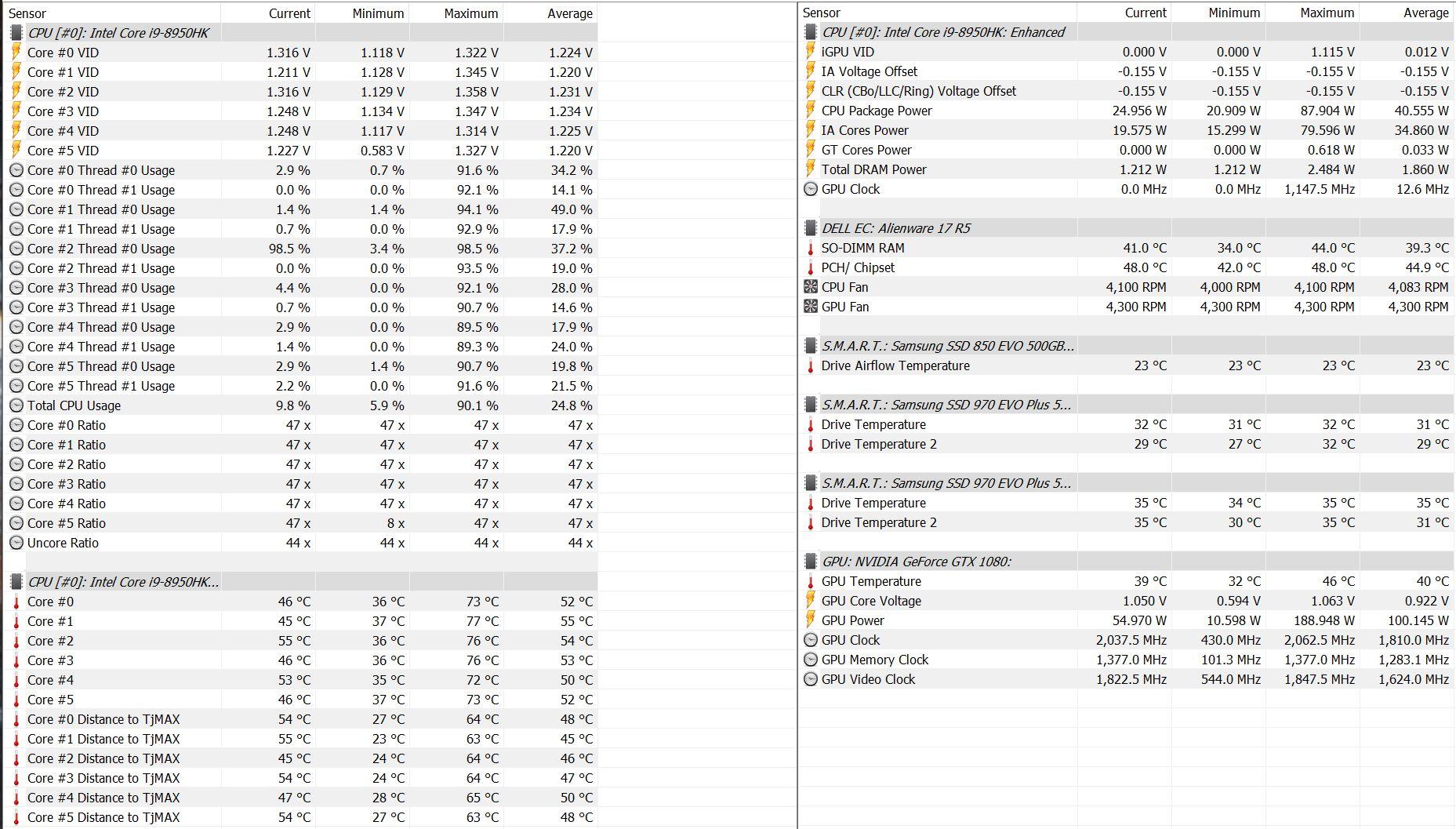Click the 24.8 % average Total CPU Usage value
Image resolution: width=1456 pixels, height=829 pixels.
[572, 405]
